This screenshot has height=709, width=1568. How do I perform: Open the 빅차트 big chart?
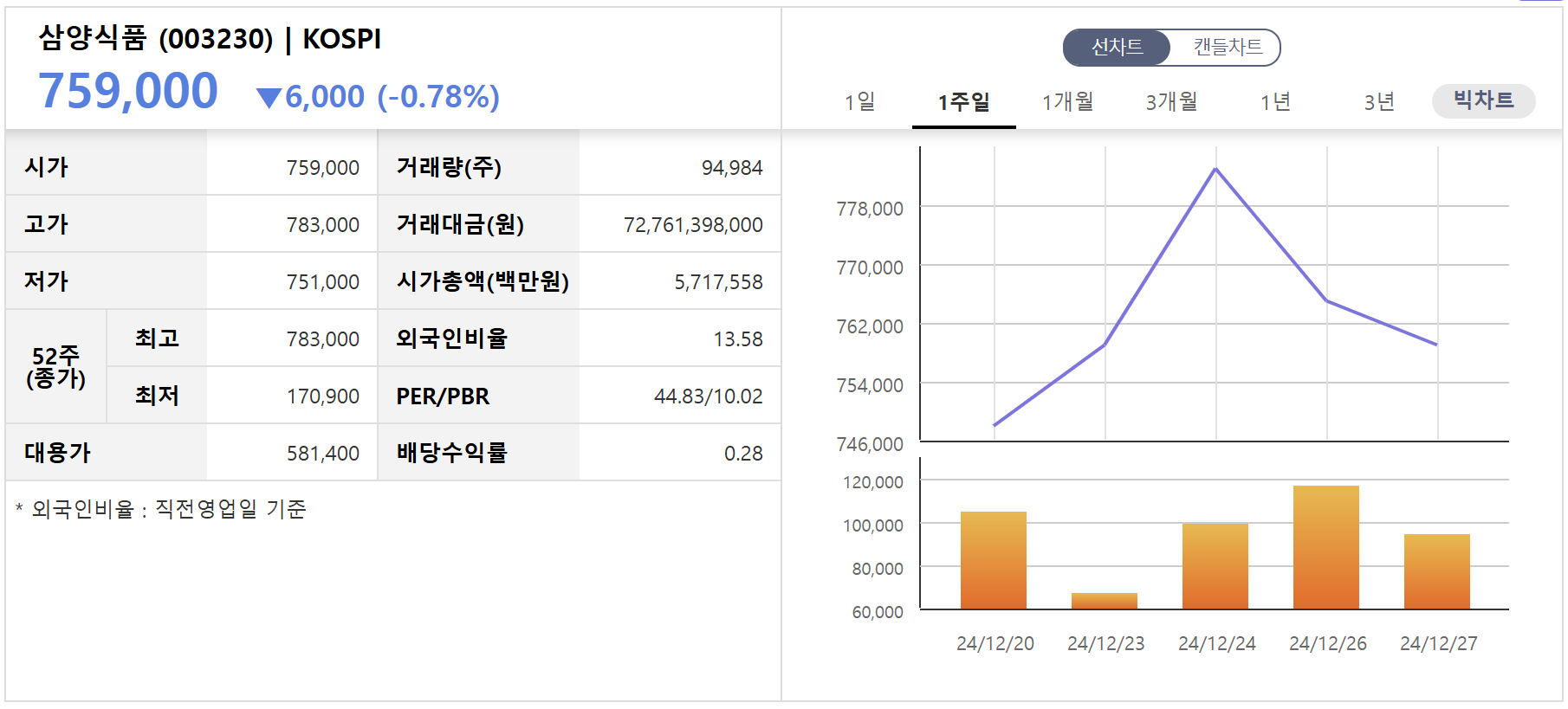1483,100
